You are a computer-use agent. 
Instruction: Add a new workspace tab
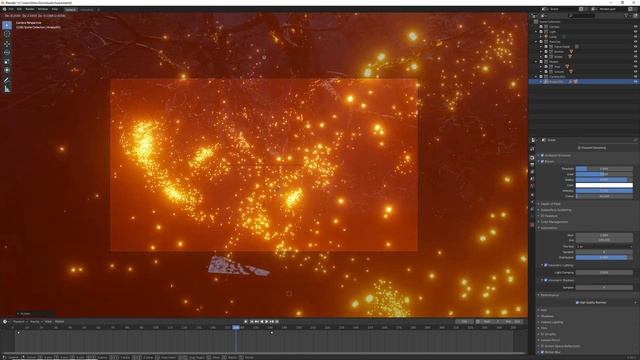[x=99, y=9]
